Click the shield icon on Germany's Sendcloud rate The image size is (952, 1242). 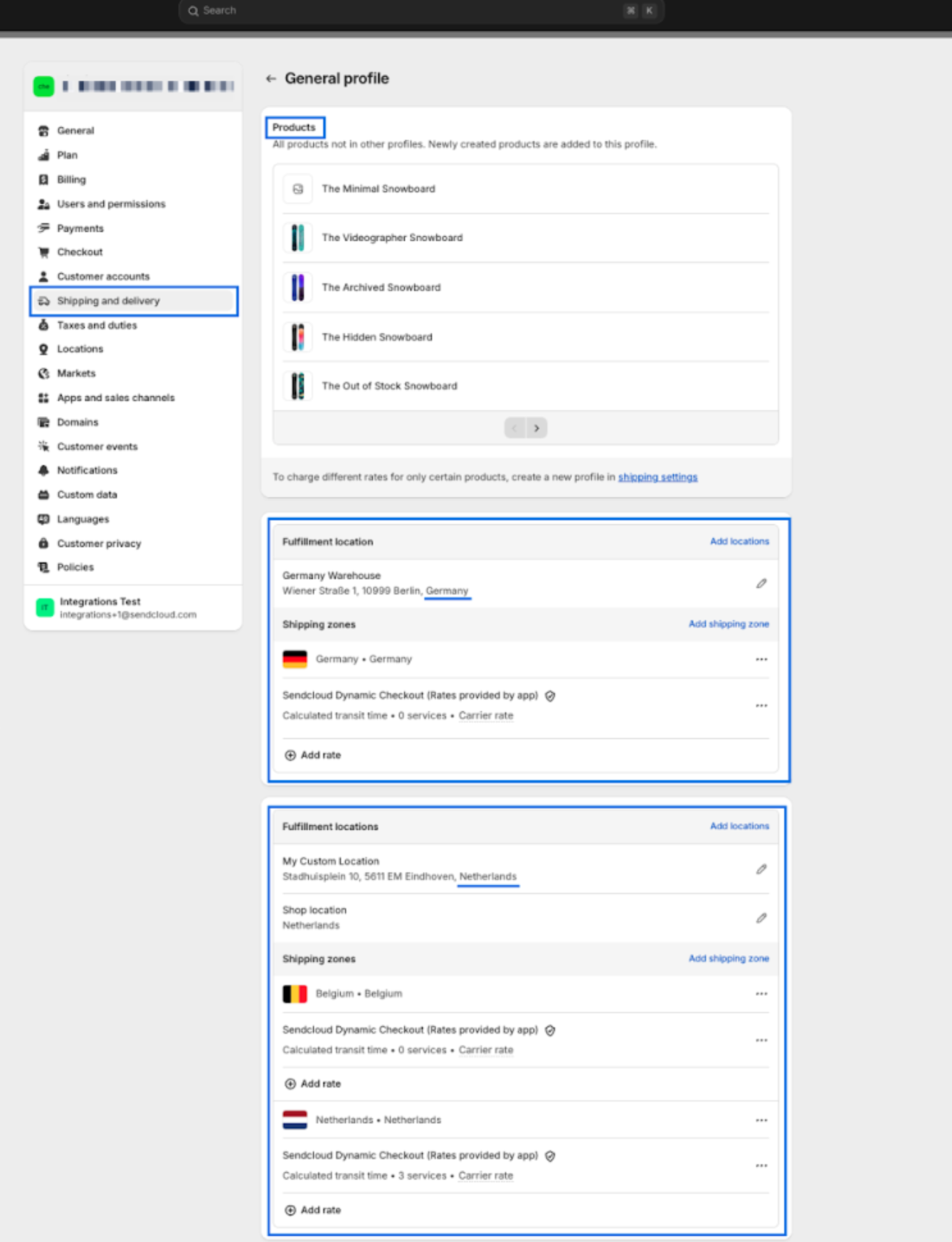pyautogui.click(x=550, y=696)
